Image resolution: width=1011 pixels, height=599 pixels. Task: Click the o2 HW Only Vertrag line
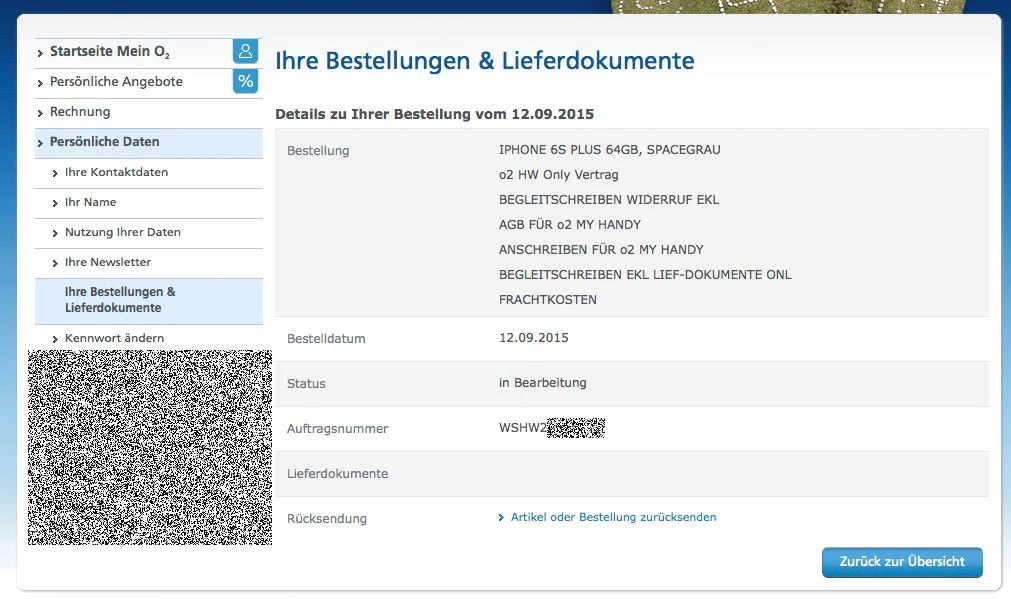(558, 175)
